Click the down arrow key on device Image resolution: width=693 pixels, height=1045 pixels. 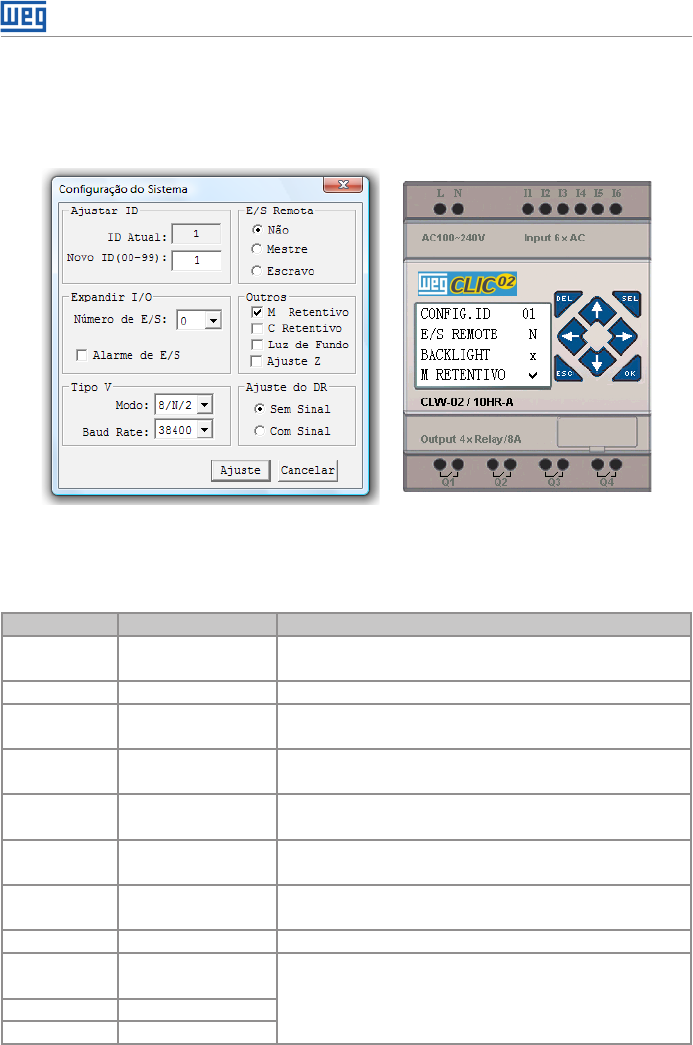tap(597, 362)
